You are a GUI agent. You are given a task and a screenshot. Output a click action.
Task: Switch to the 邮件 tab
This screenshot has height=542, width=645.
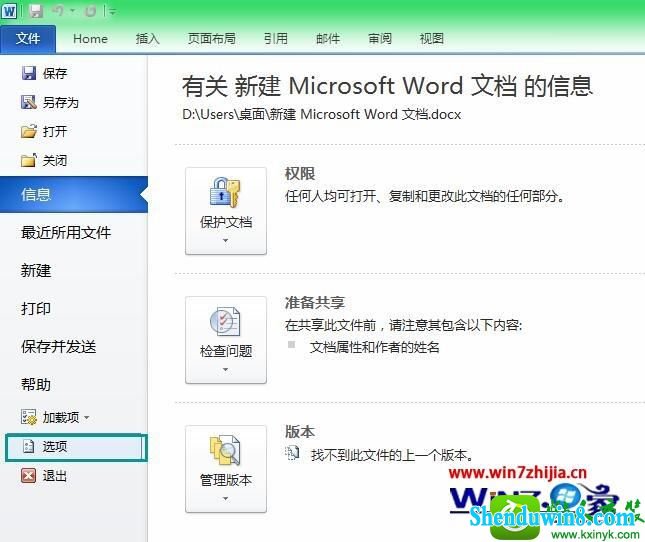pyautogui.click(x=327, y=39)
